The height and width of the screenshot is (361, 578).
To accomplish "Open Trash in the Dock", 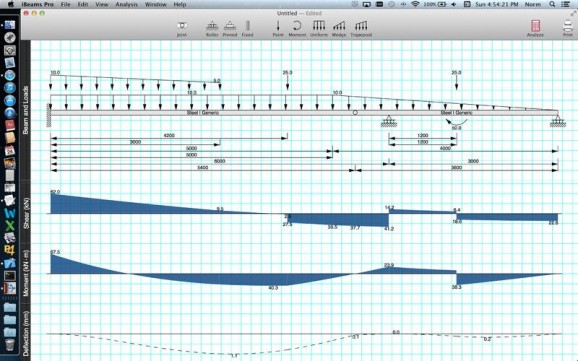I will tap(10, 345).
